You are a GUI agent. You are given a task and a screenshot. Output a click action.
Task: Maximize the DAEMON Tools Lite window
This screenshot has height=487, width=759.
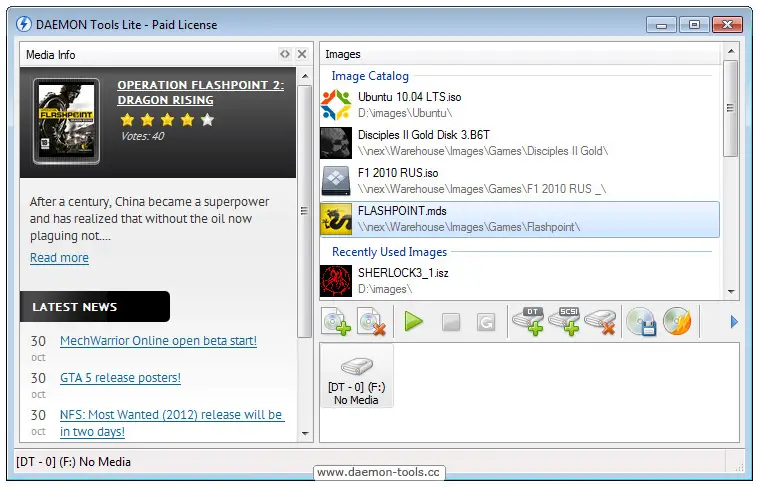pyautogui.click(x=694, y=25)
